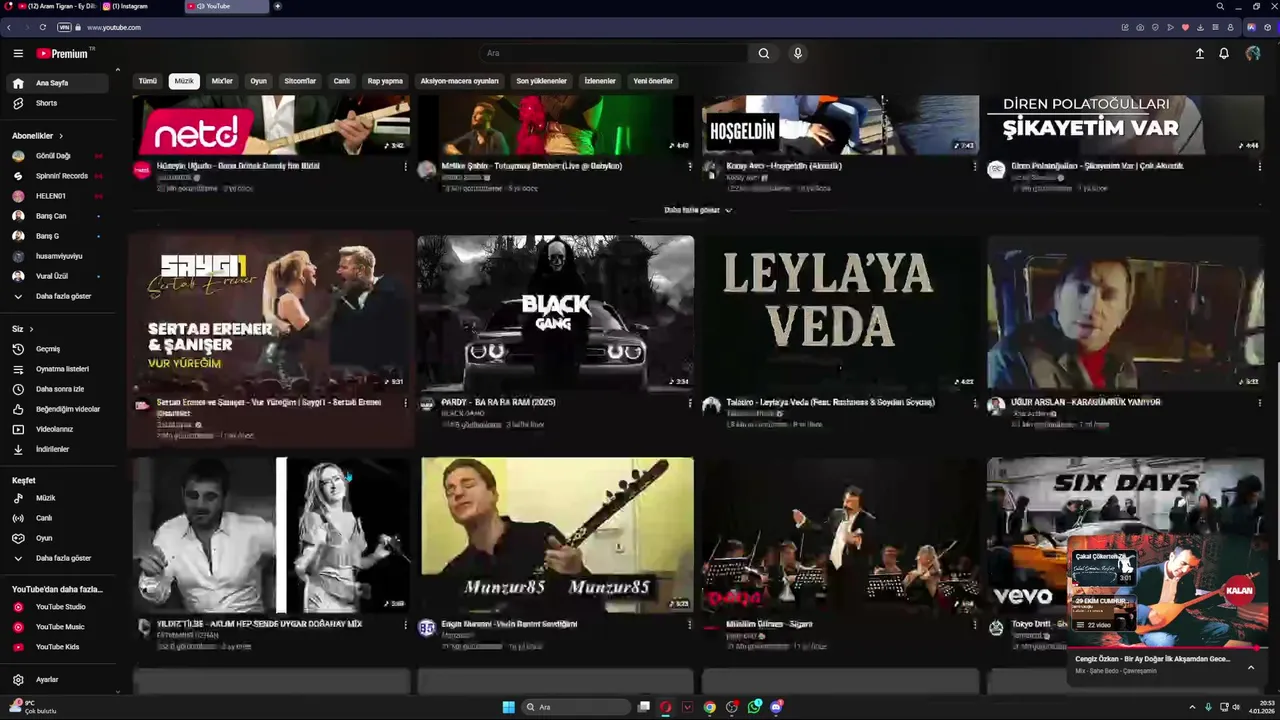Click the YouTube Premium logo
The height and width of the screenshot is (720, 1280).
63,54
